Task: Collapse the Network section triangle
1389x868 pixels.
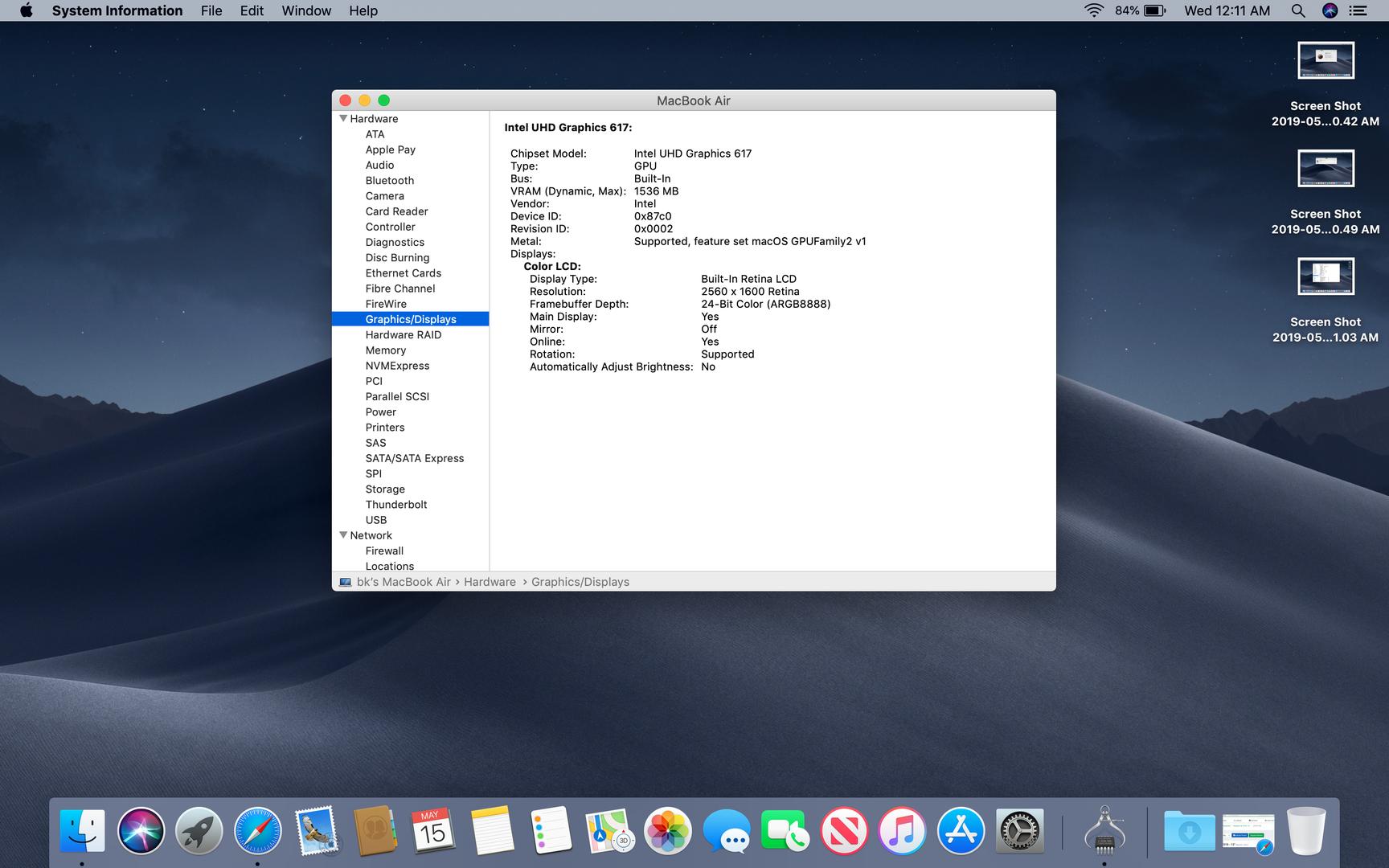Action: click(343, 535)
